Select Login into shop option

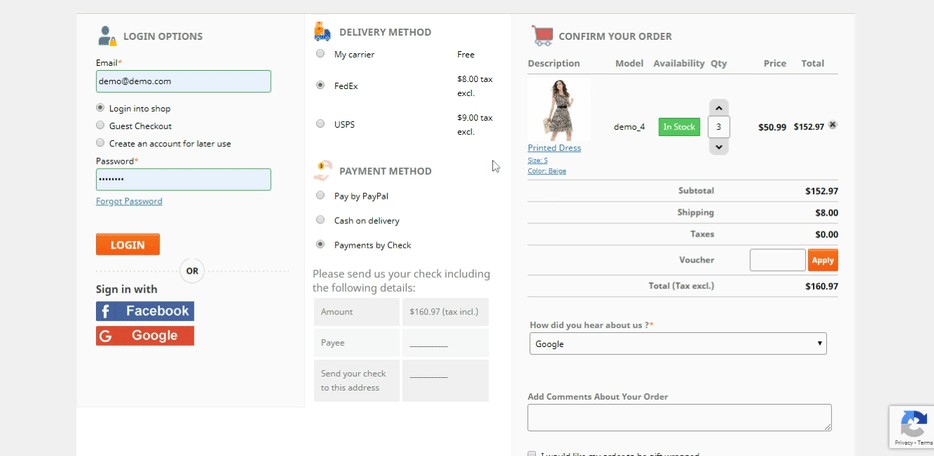100,108
